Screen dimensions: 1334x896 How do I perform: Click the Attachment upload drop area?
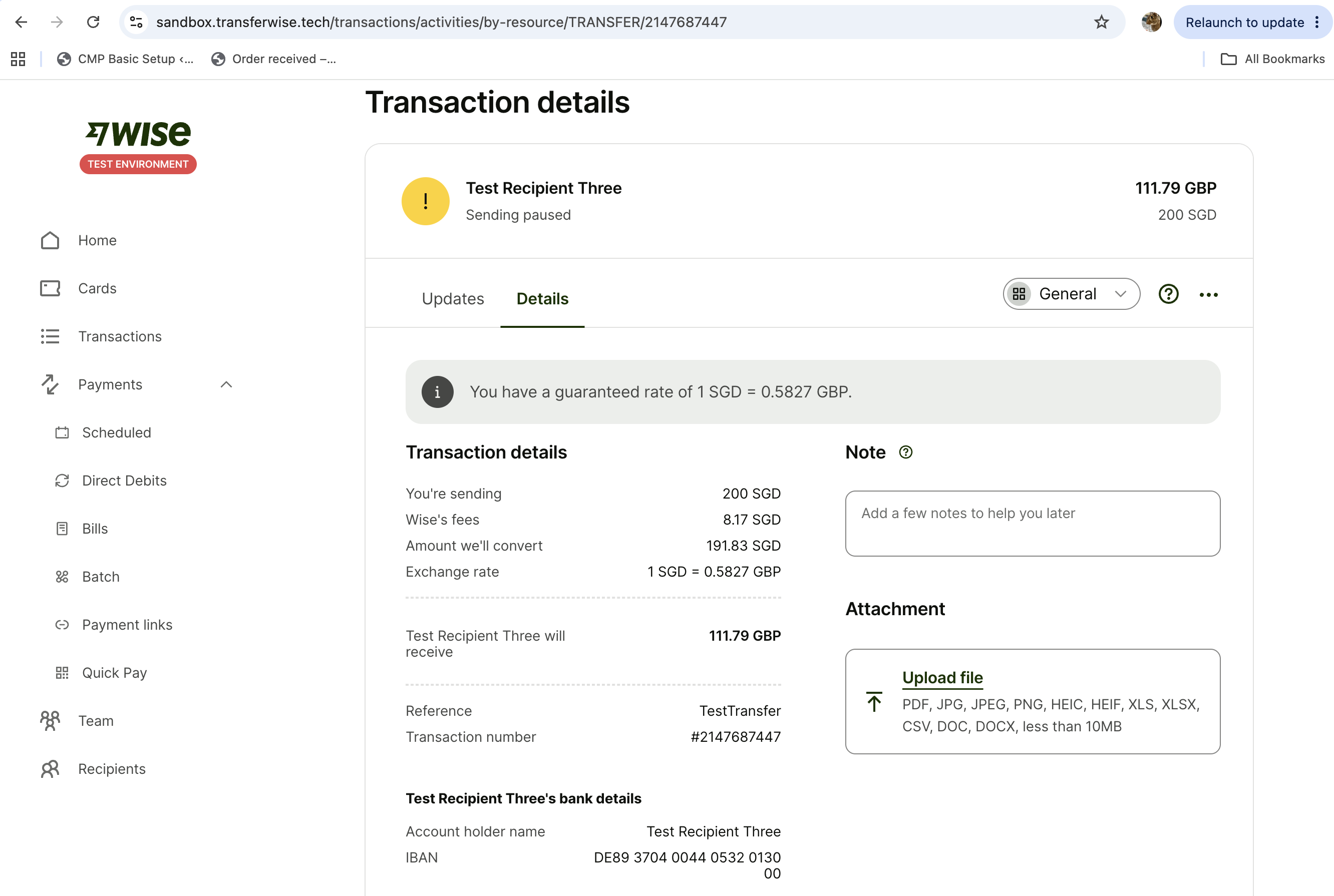[x=1032, y=701]
